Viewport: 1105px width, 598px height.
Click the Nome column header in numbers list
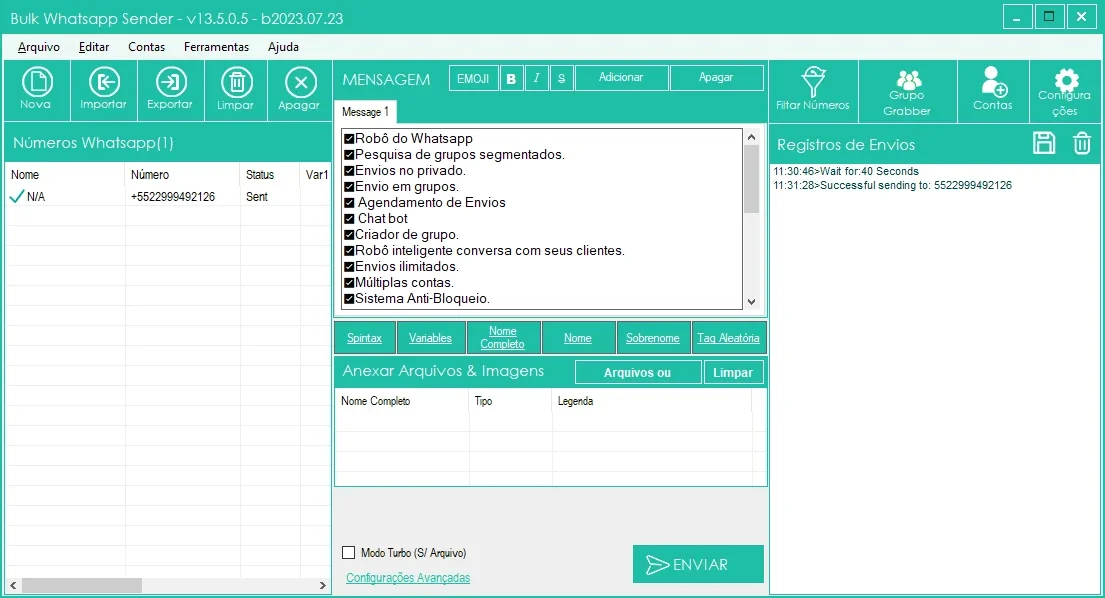(65, 175)
